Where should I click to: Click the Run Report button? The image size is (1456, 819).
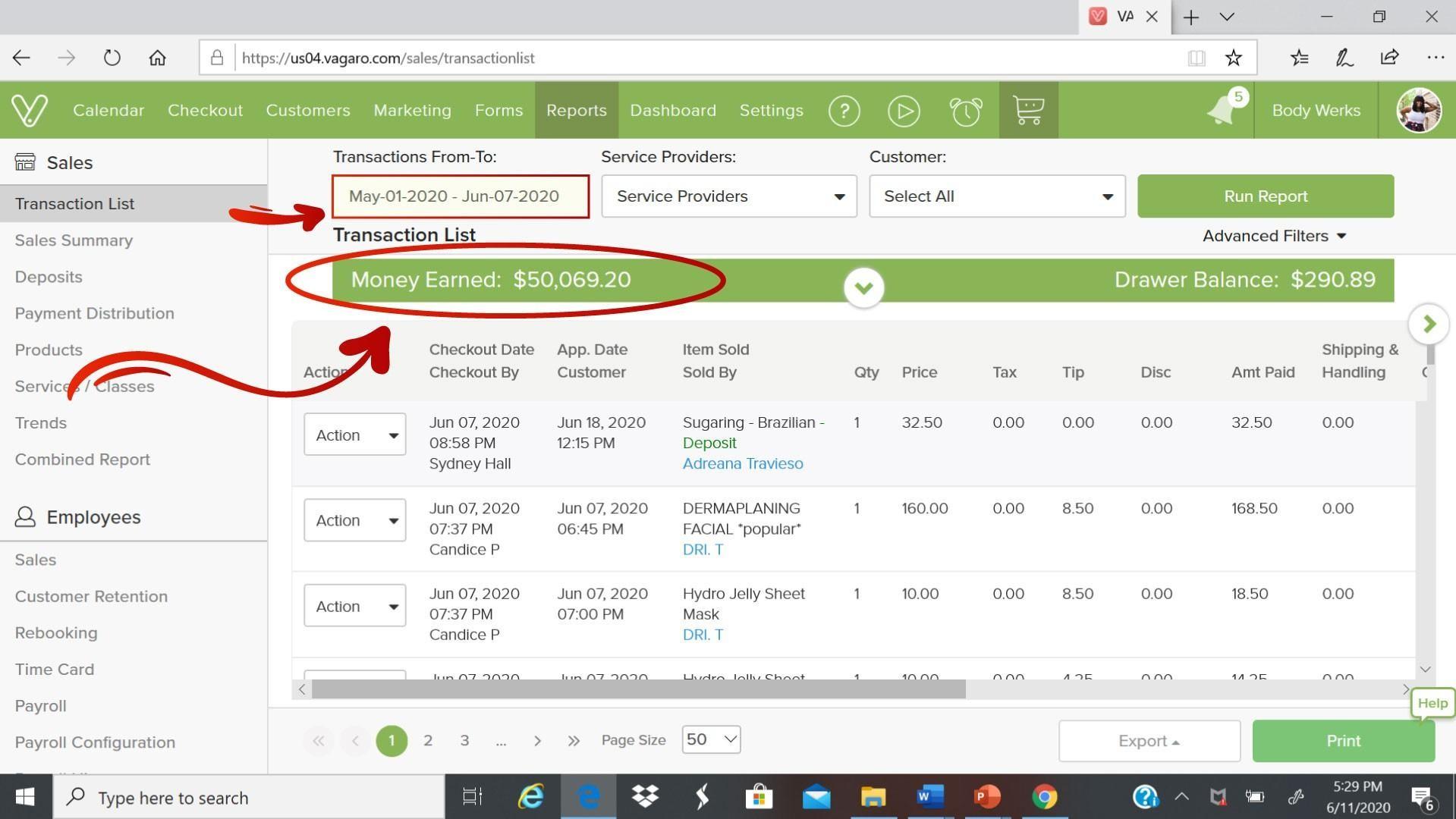(x=1266, y=196)
